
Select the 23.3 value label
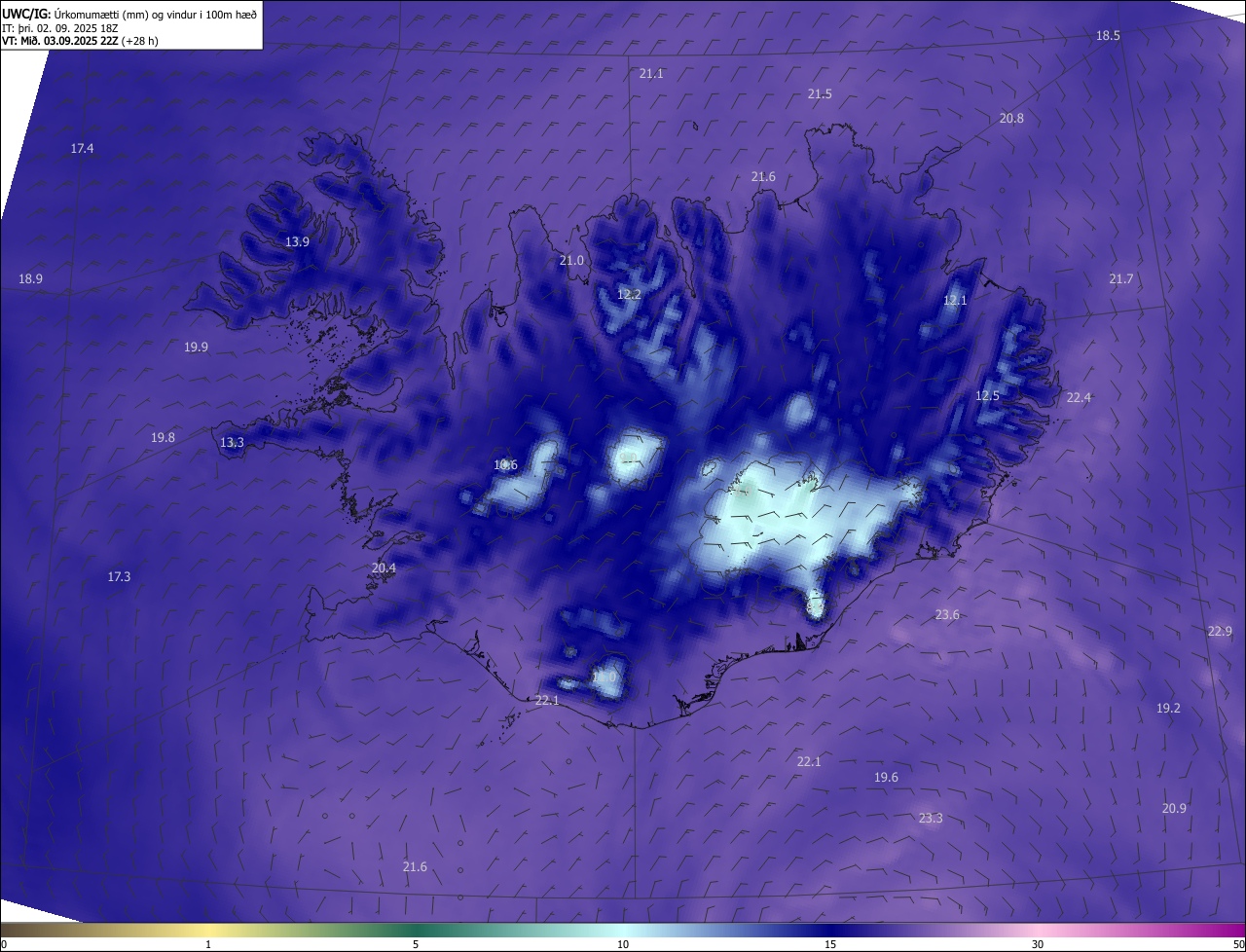[931, 818]
